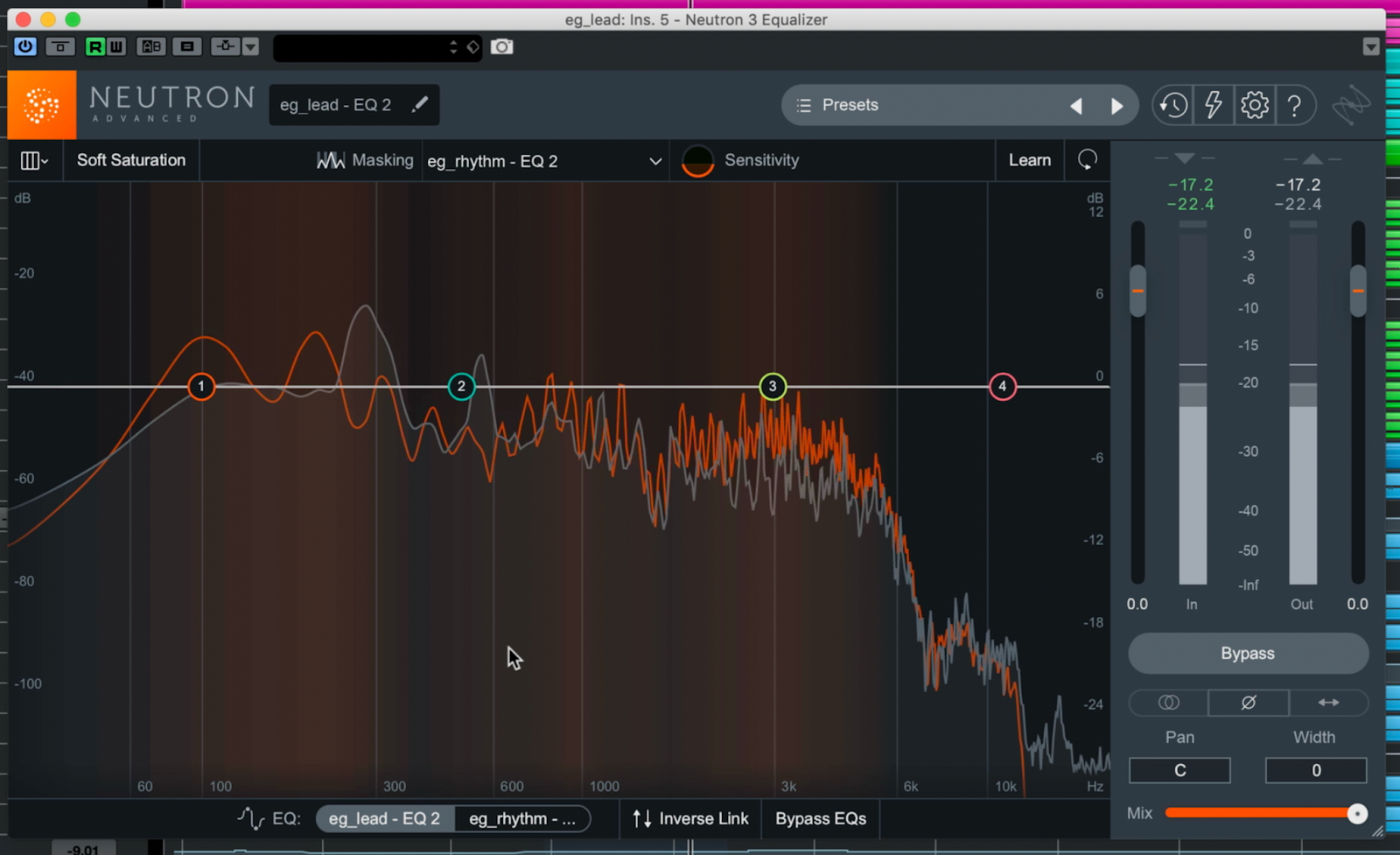
Task: Toggle phase invert icon
Action: coord(1249,703)
